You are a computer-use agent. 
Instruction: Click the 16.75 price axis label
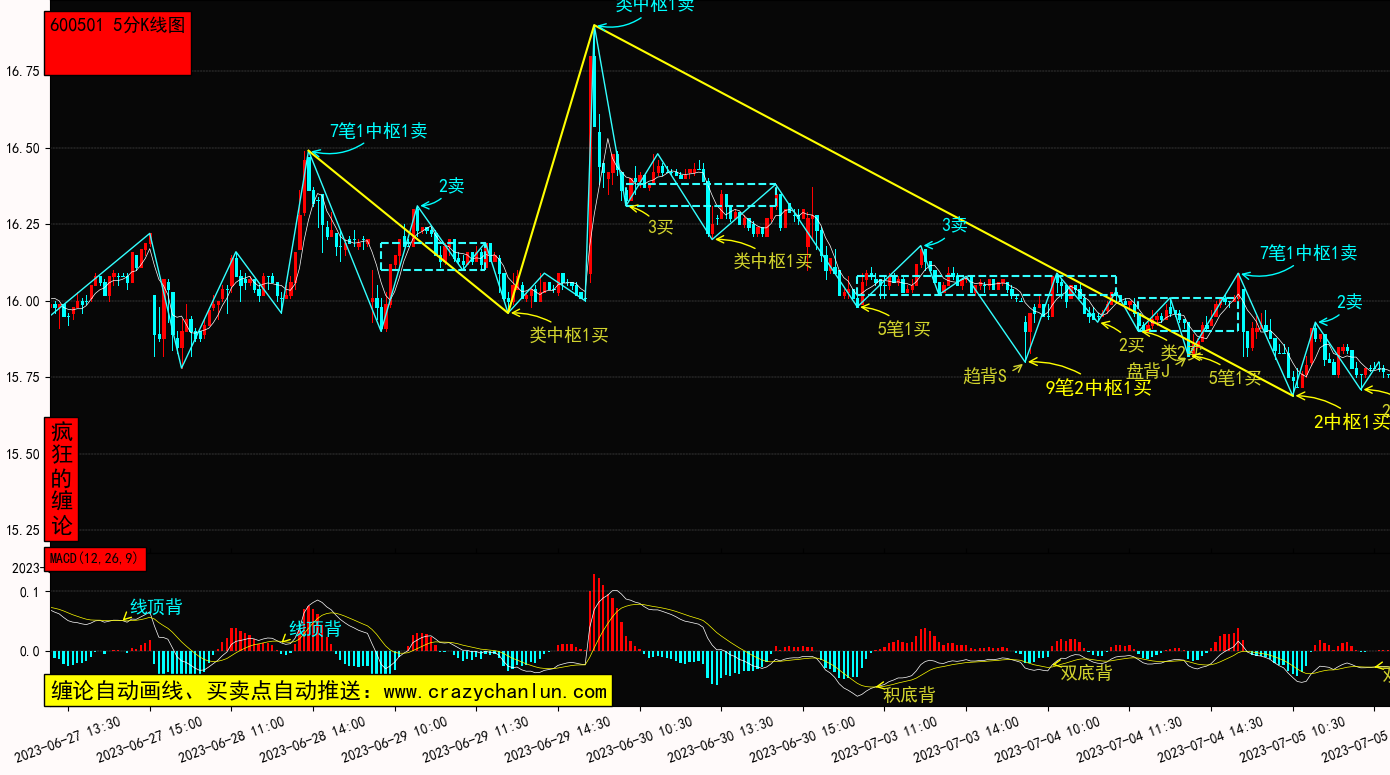pyautogui.click(x=23, y=72)
